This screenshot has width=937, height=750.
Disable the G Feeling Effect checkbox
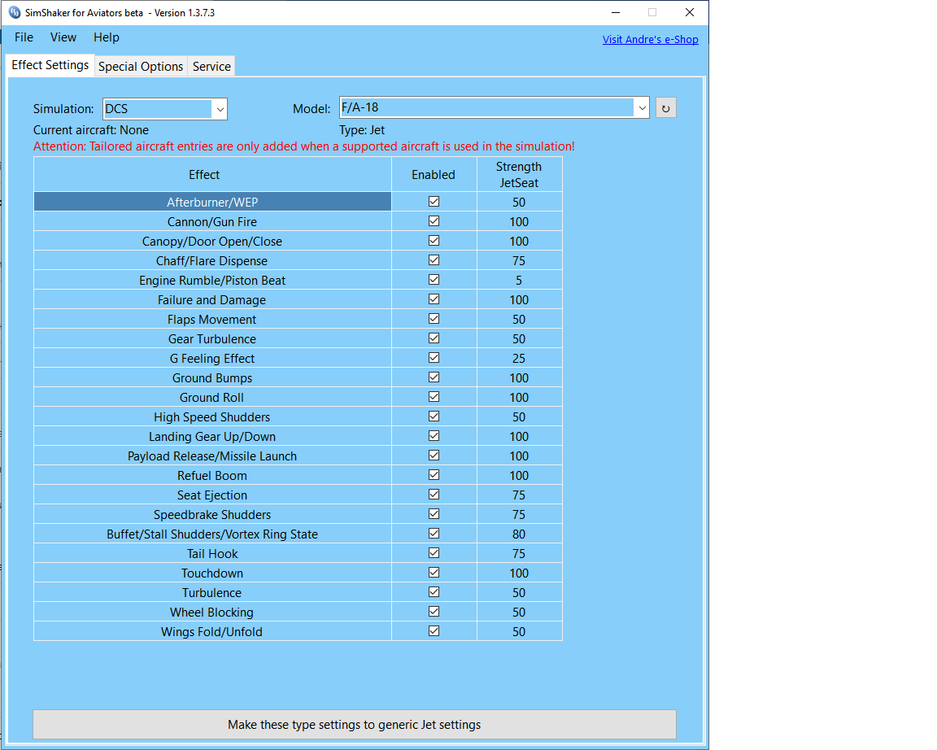pos(434,357)
